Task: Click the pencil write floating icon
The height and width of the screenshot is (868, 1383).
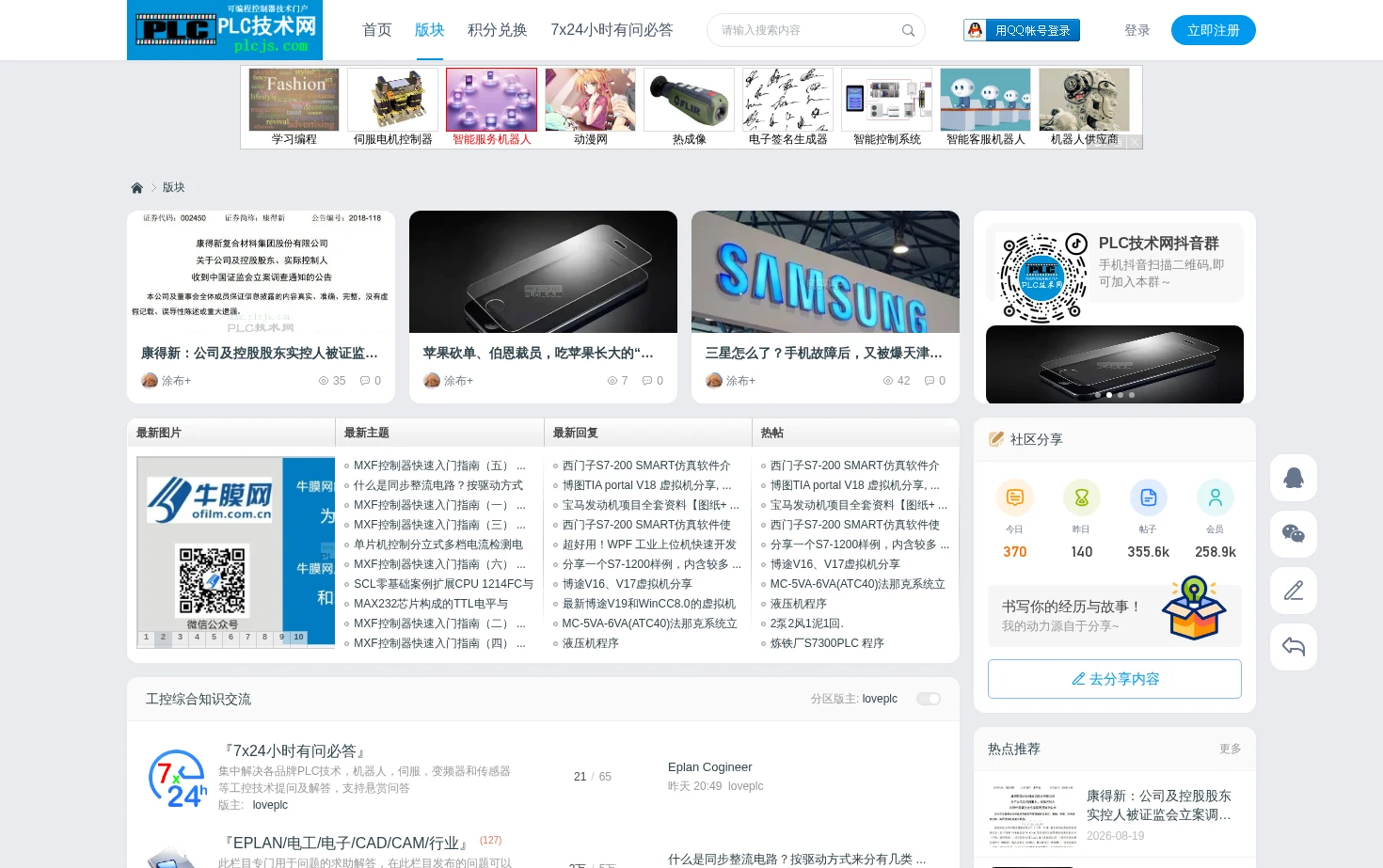Action: (1294, 591)
